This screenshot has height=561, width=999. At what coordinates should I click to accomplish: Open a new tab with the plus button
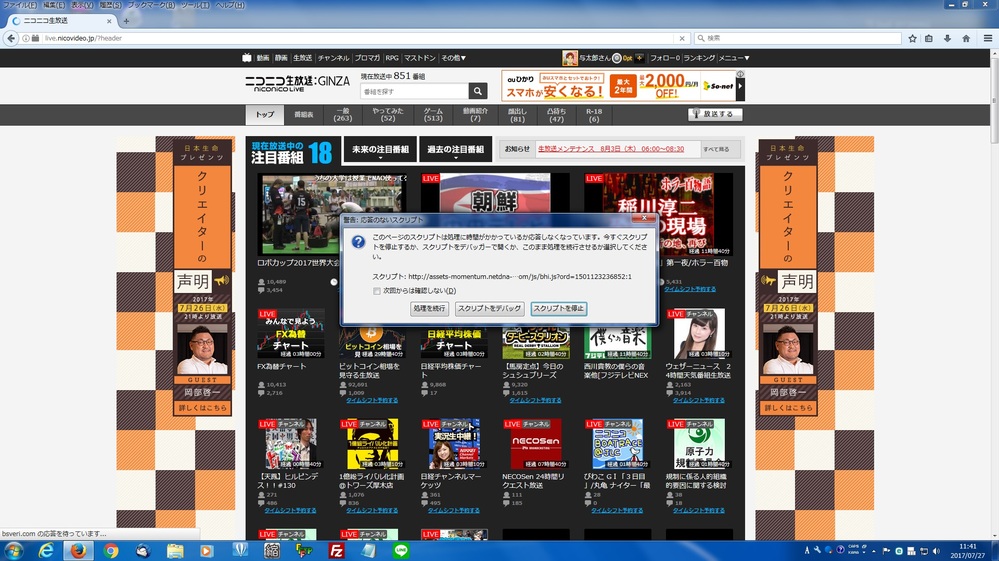126,21
